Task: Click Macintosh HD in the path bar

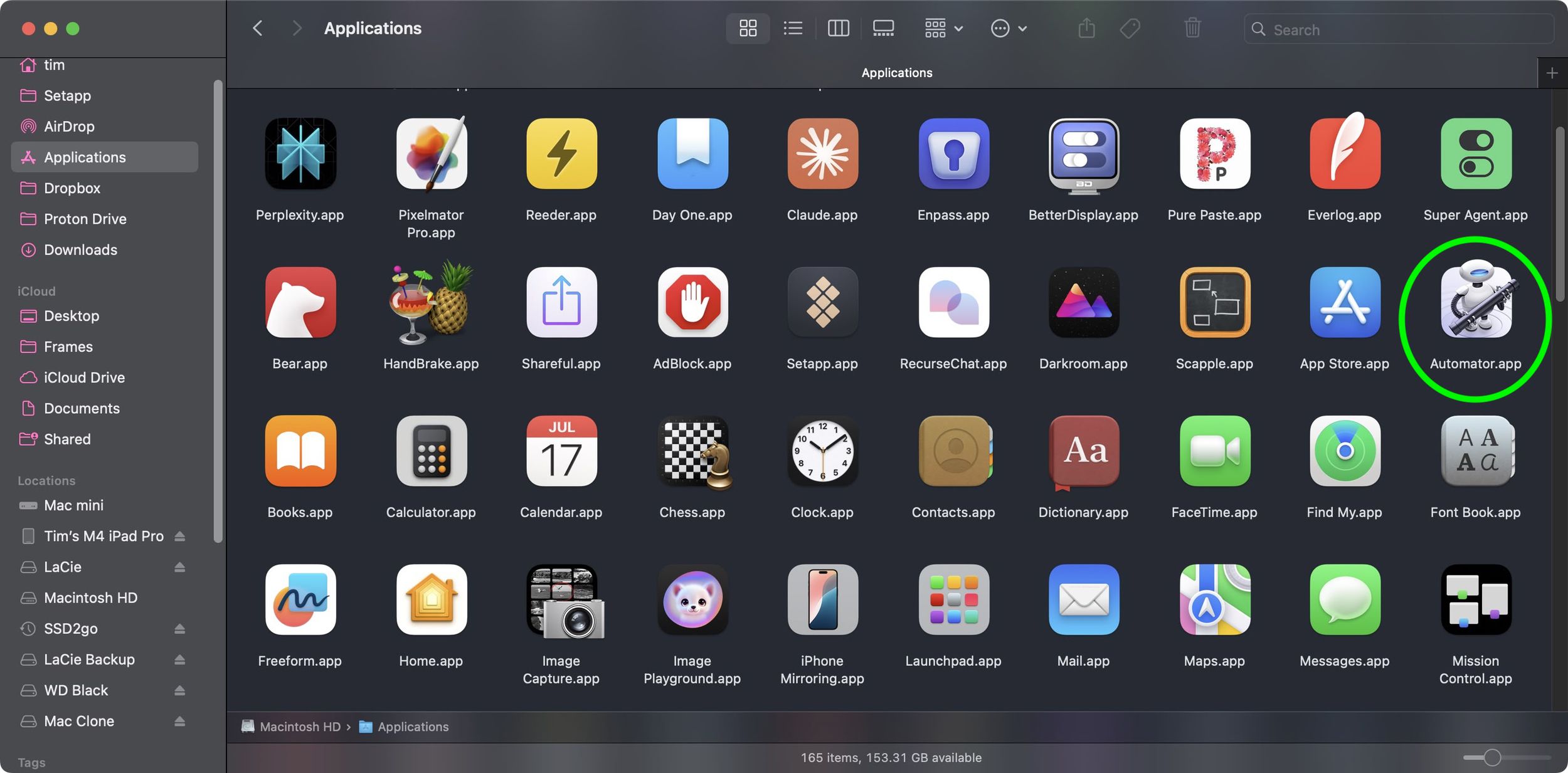Action: (299, 727)
